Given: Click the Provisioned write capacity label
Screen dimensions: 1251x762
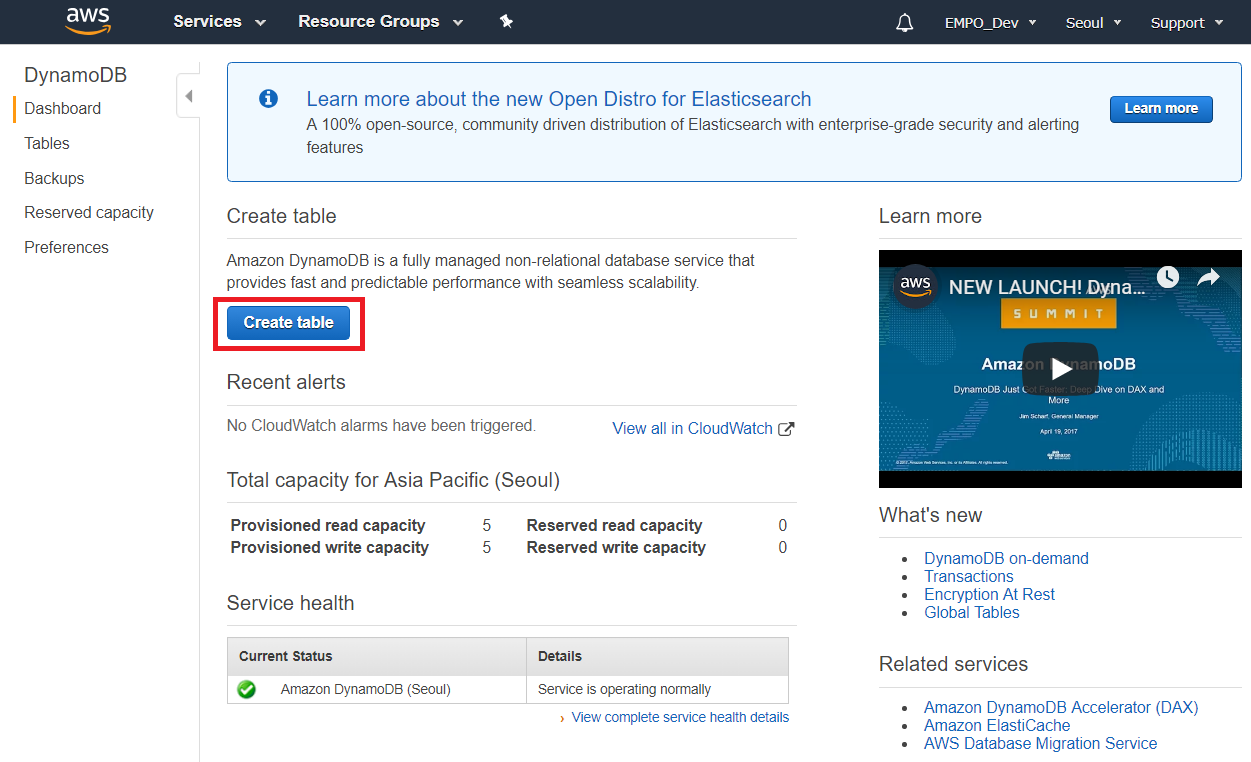Looking at the screenshot, I should (x=330, y=547).
